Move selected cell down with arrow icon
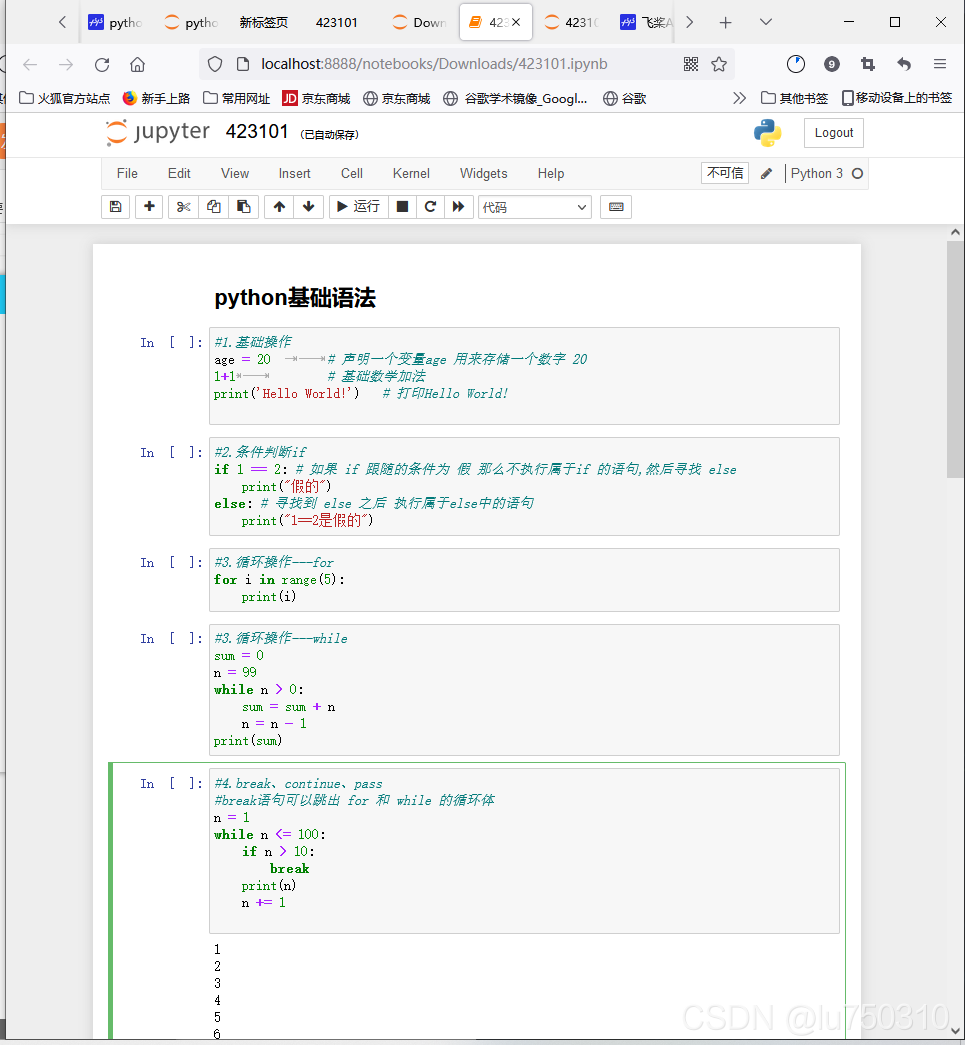965x1045 pixels. [x=309, y=206]
